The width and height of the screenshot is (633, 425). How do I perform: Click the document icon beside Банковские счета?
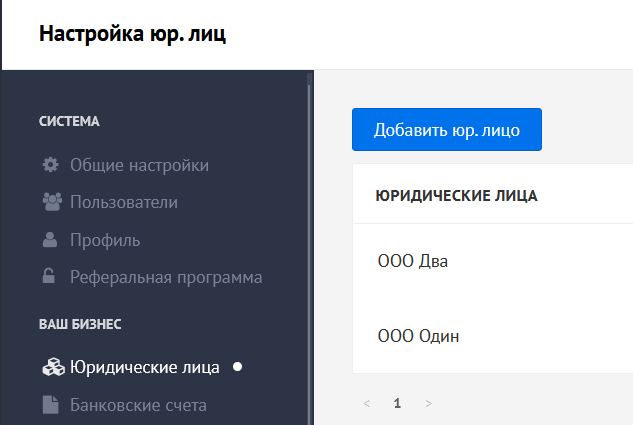(51, 405)
